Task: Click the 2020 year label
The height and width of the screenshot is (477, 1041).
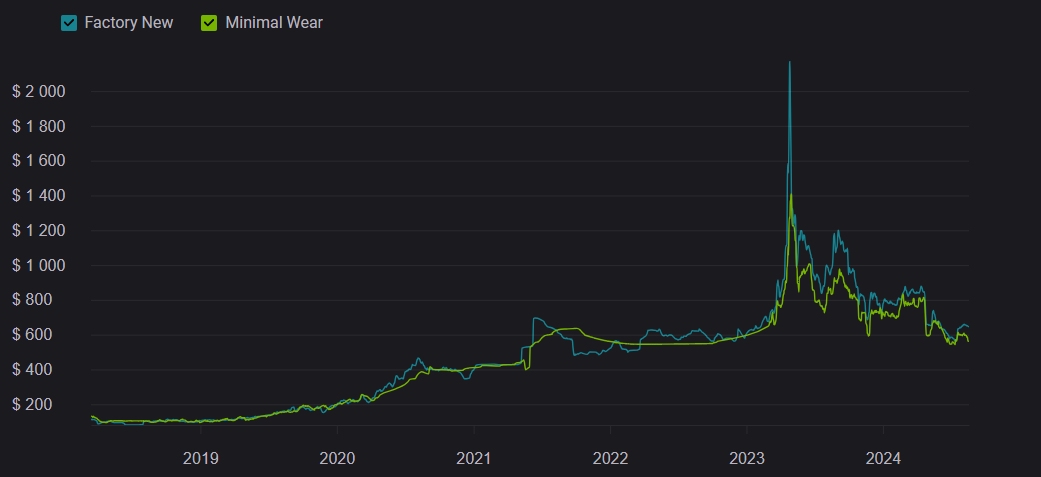Action: click(x=337, y=458)
